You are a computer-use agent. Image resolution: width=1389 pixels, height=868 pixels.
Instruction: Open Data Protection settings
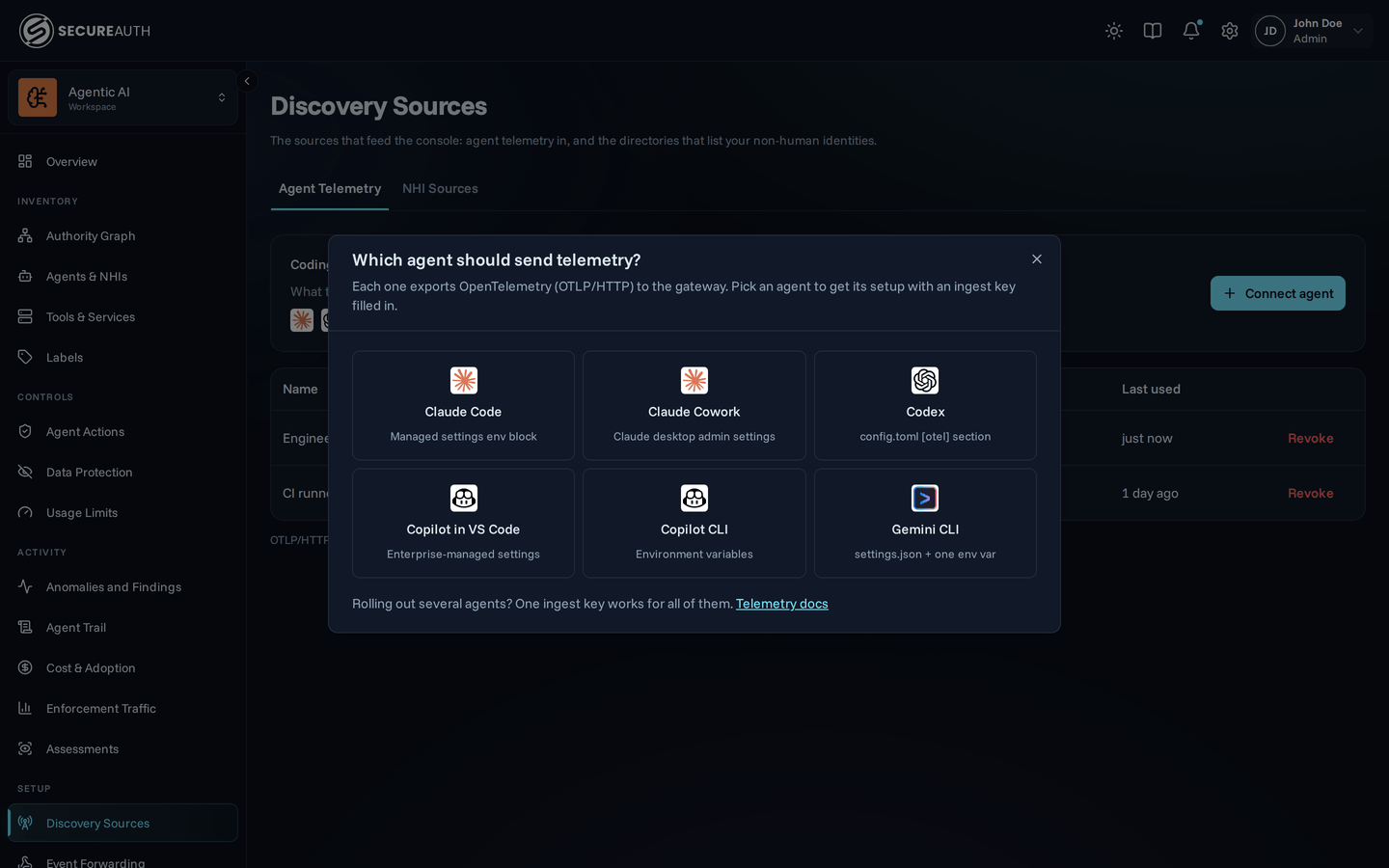(x=123, y=472)
